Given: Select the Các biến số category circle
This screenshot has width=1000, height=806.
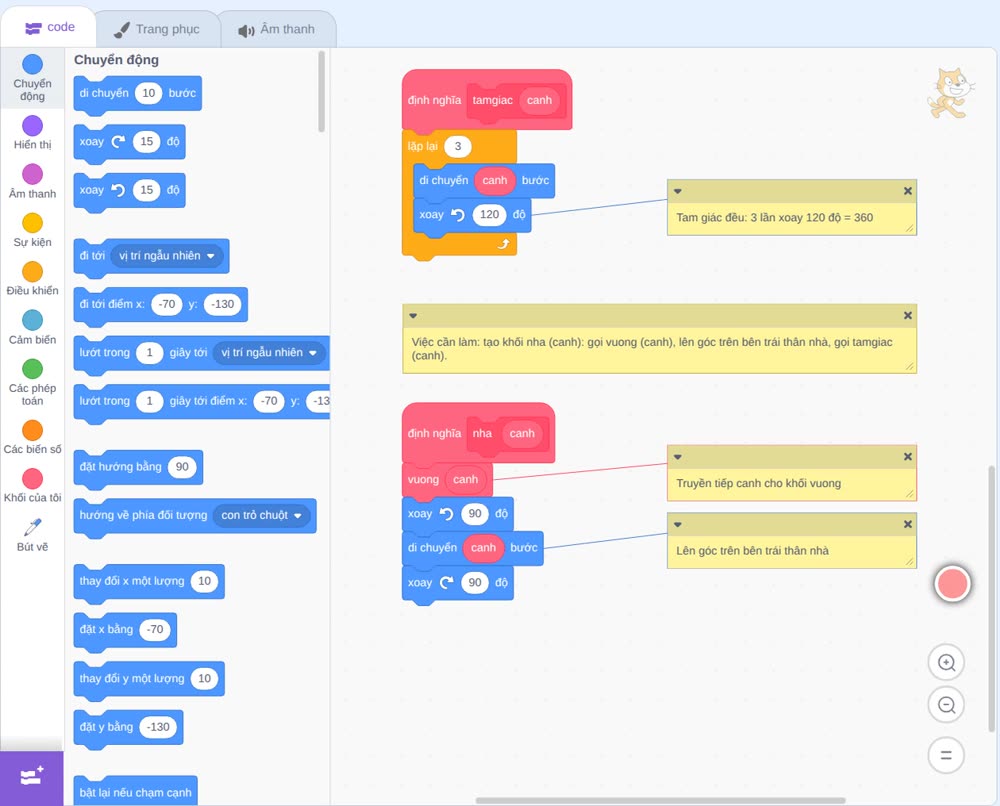Looking at the screenshot, I should (33, 430).
